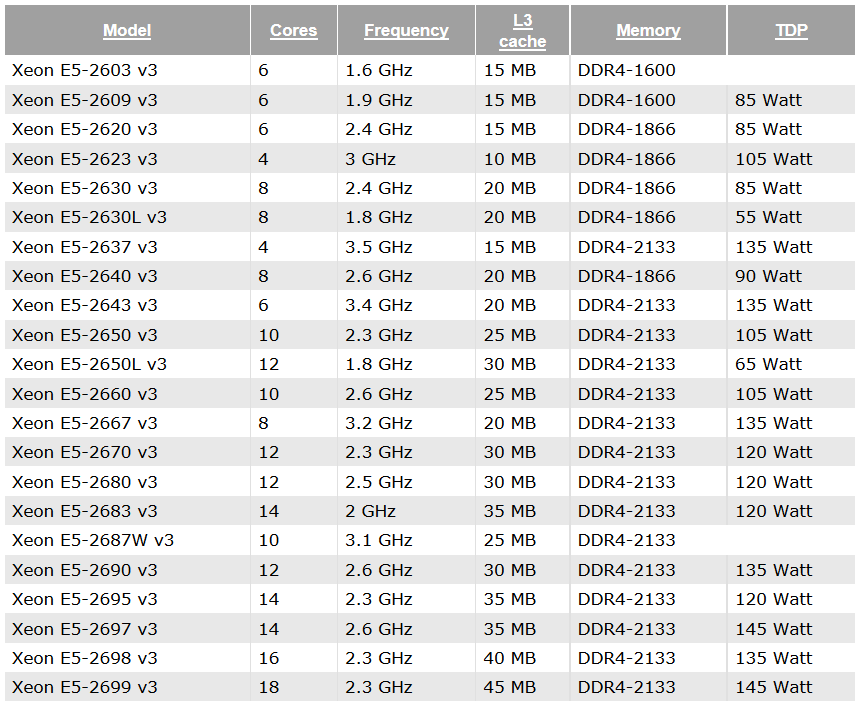Select the Xeon E5-2650L v3 row

[430, 364]
